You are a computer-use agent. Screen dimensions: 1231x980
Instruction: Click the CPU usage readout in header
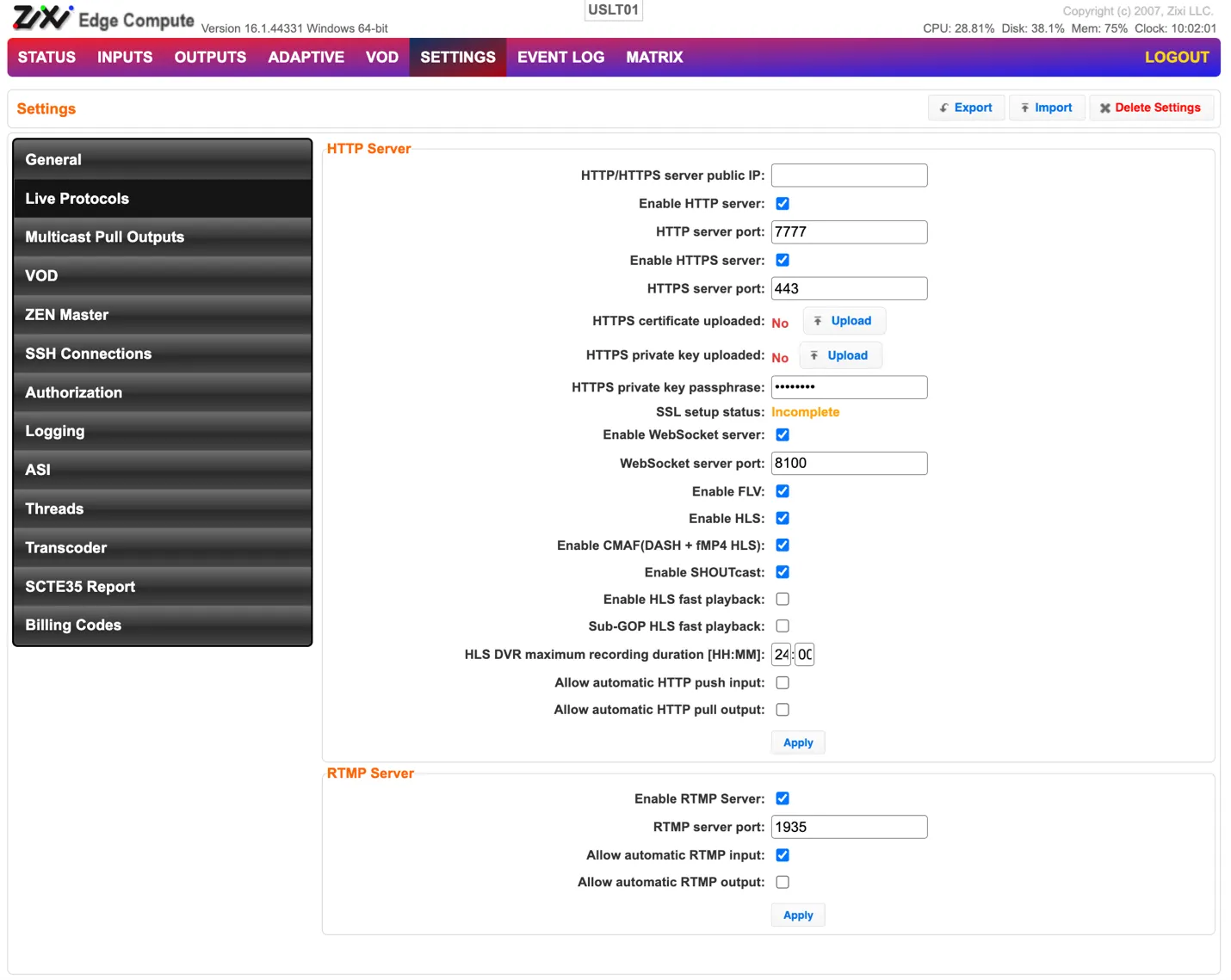(x=958, y=28)
